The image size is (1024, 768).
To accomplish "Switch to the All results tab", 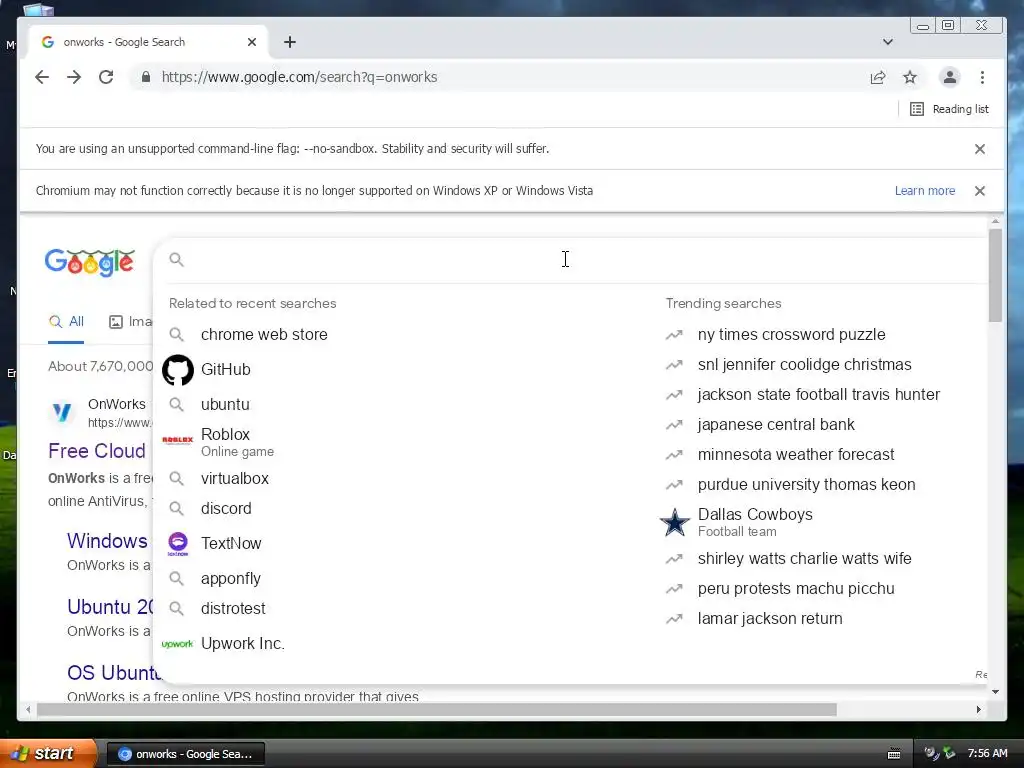I will 67,321.
